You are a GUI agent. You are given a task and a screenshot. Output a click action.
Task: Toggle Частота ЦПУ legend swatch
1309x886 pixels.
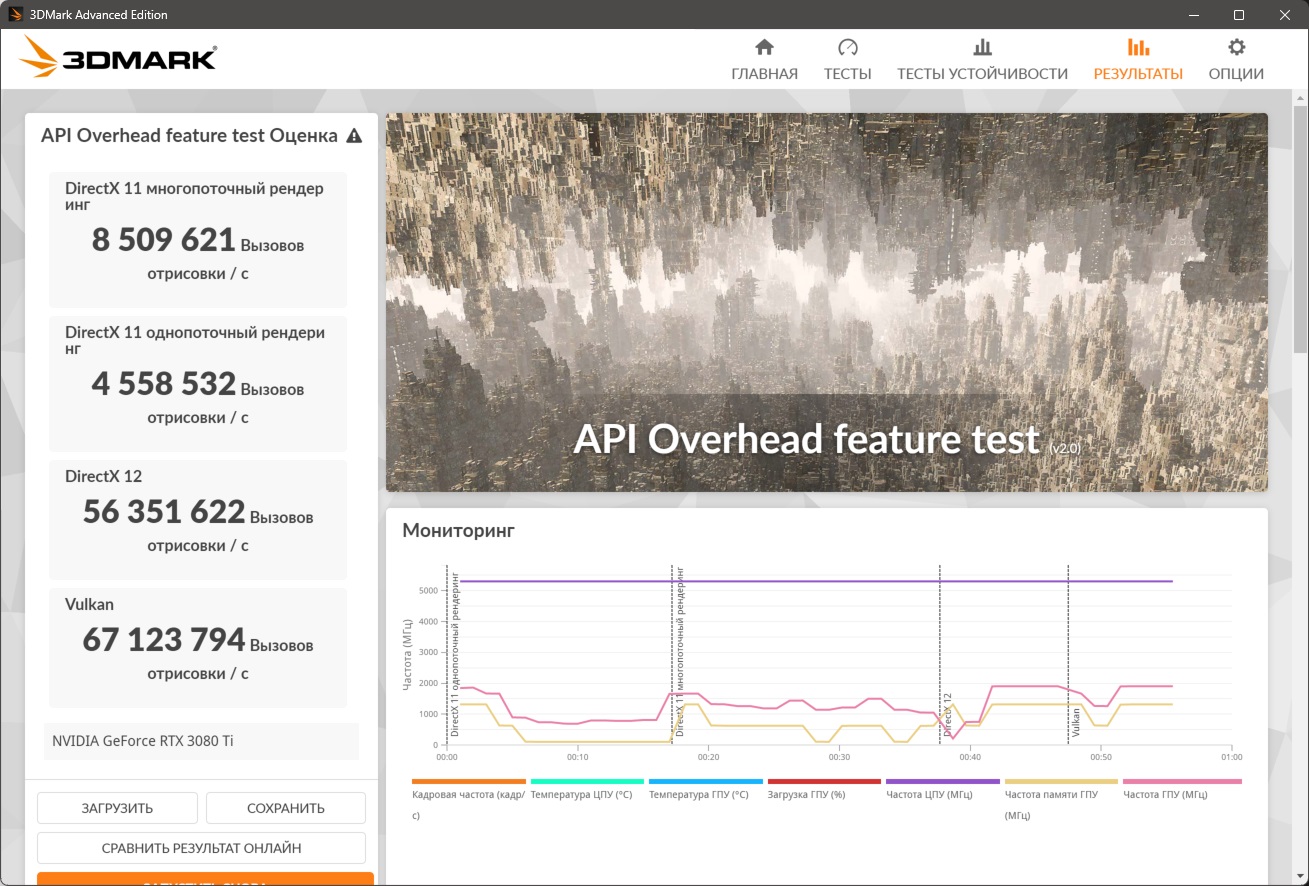pos(943,781)
